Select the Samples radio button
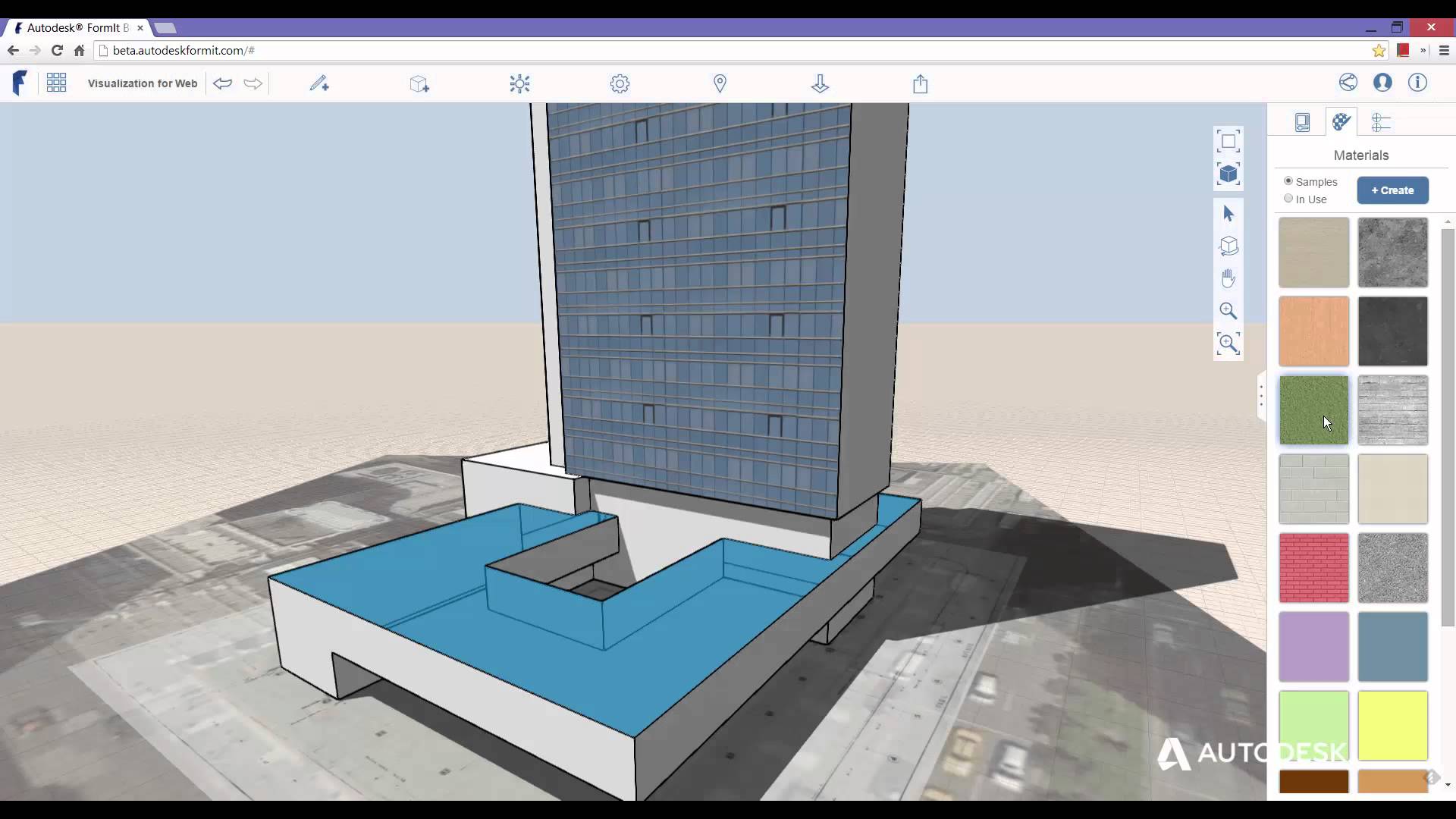The height and width of the screenshot is (819, 1456). [1288, 181]
